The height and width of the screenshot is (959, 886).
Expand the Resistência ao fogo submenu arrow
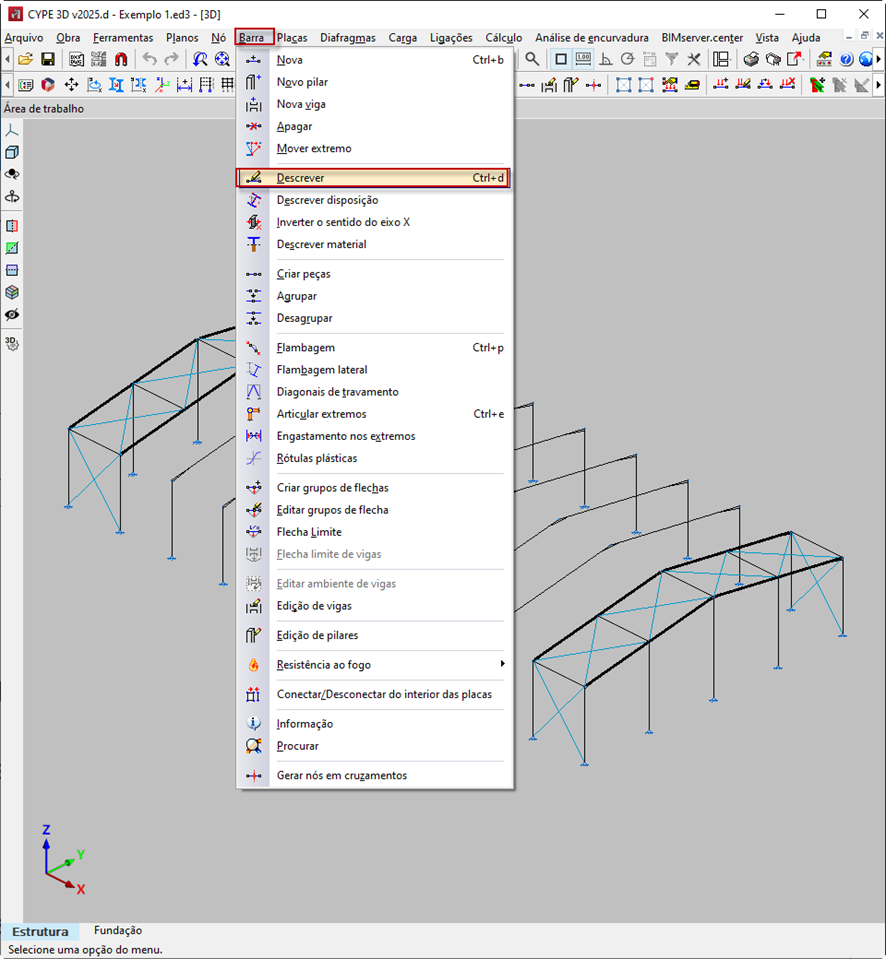click(502, 664)
